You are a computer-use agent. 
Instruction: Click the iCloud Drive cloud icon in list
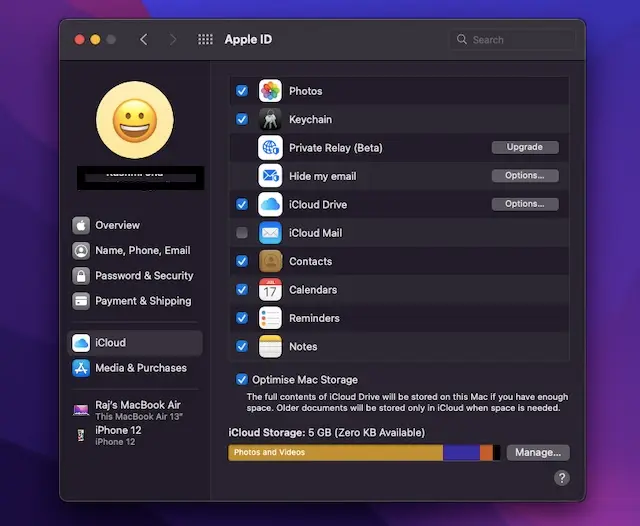(x=270, y=204)
